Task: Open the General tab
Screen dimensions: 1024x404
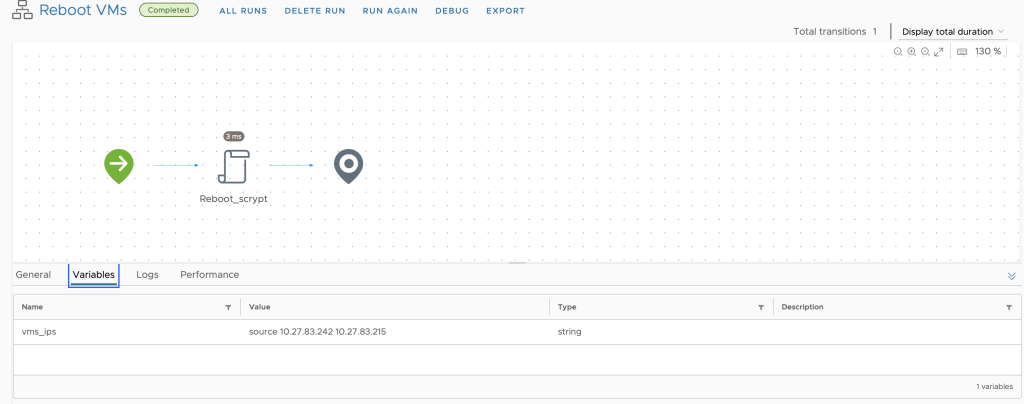Action: point(33,275)
